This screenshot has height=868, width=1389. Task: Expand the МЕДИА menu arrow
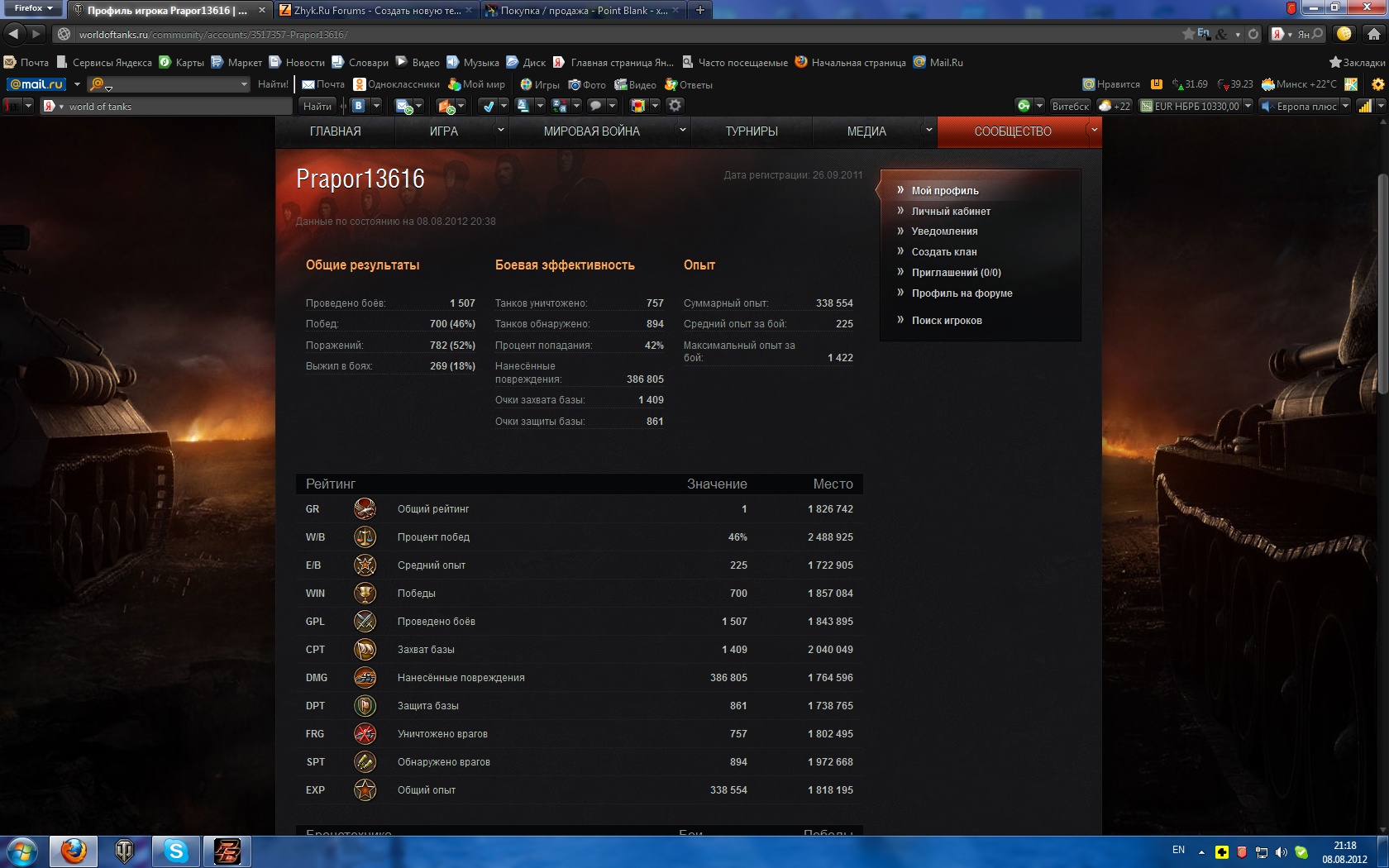[x=928, y=130]
